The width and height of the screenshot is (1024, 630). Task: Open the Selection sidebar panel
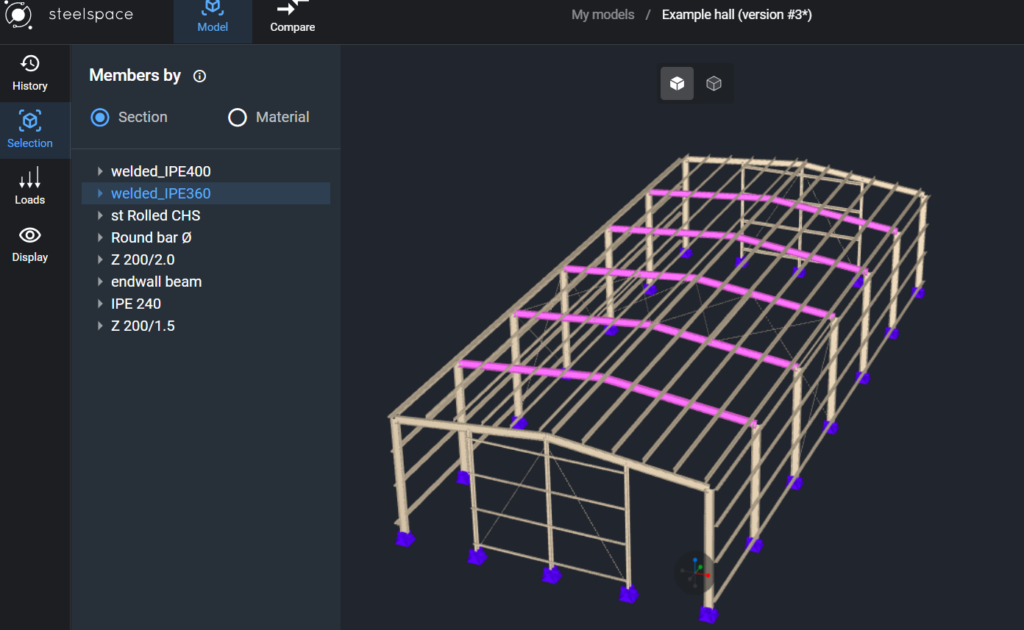point(30,130)
